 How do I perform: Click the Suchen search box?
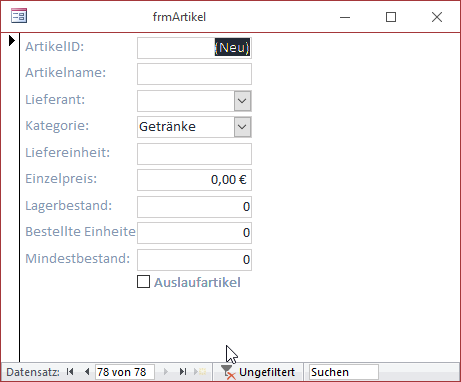coord(344,372)
